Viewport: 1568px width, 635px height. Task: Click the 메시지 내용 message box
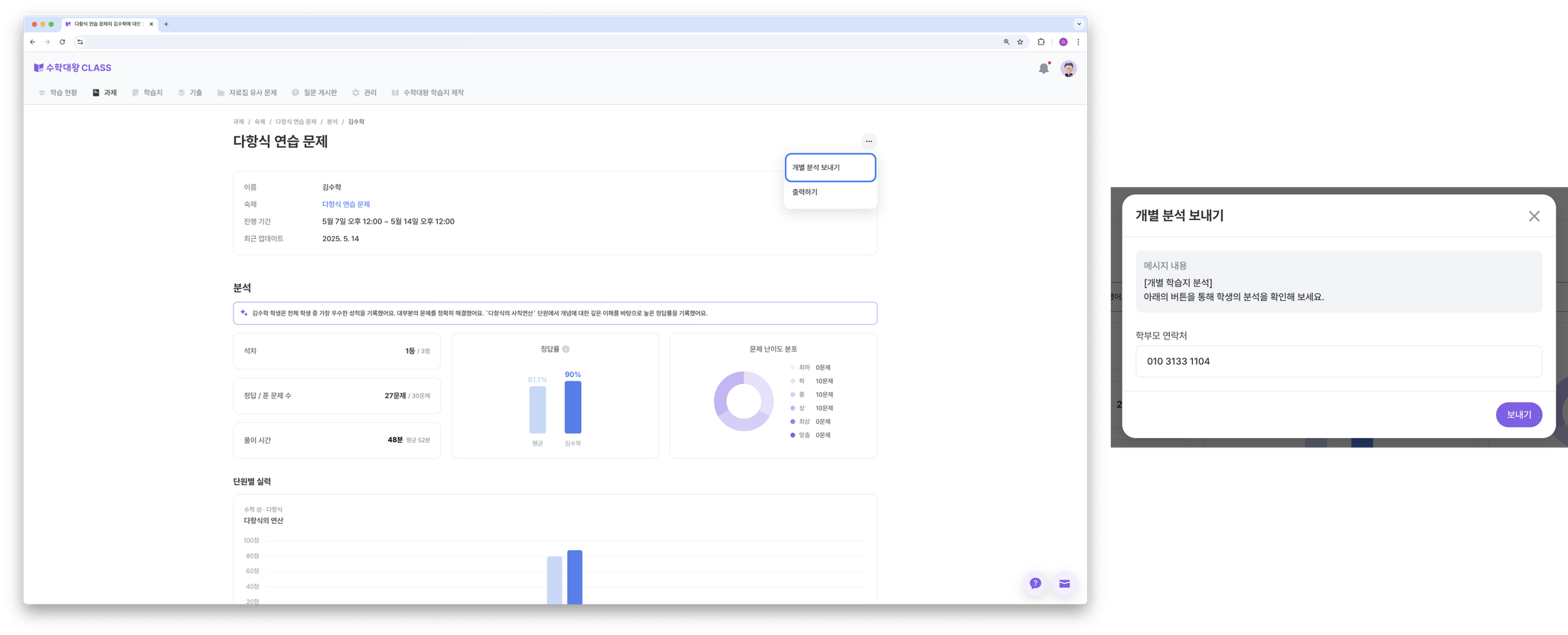coord(1338,281)
